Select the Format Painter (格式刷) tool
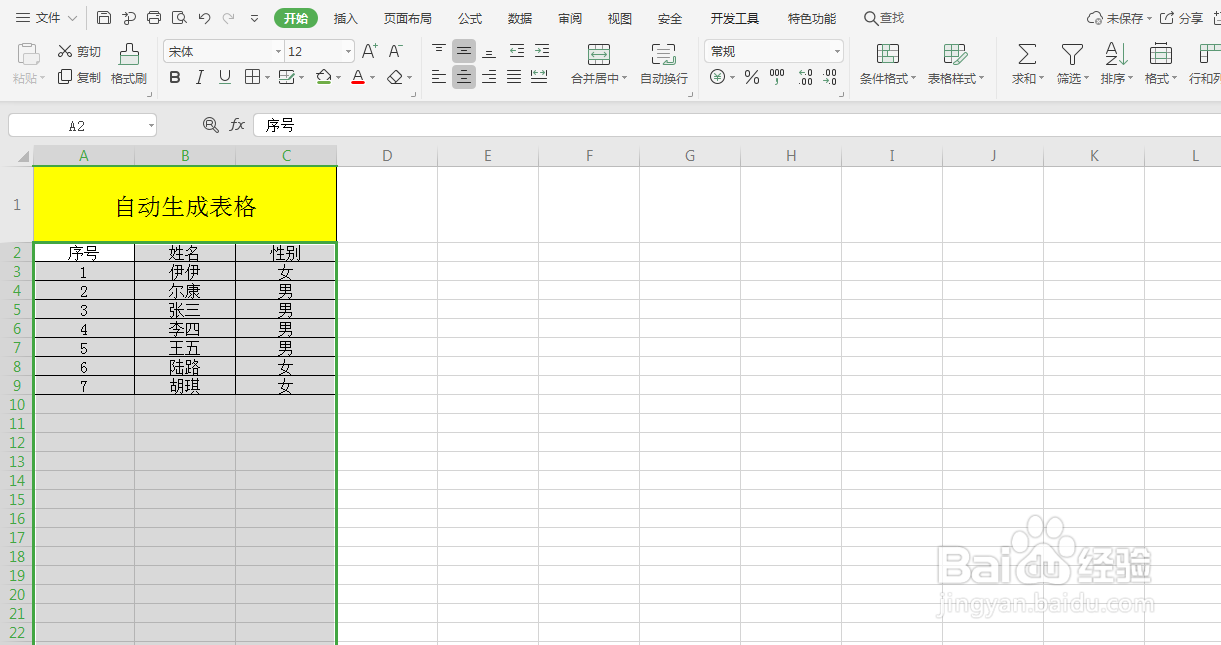The height and width of the screenshot is (645, 1221). click(129, 64)
